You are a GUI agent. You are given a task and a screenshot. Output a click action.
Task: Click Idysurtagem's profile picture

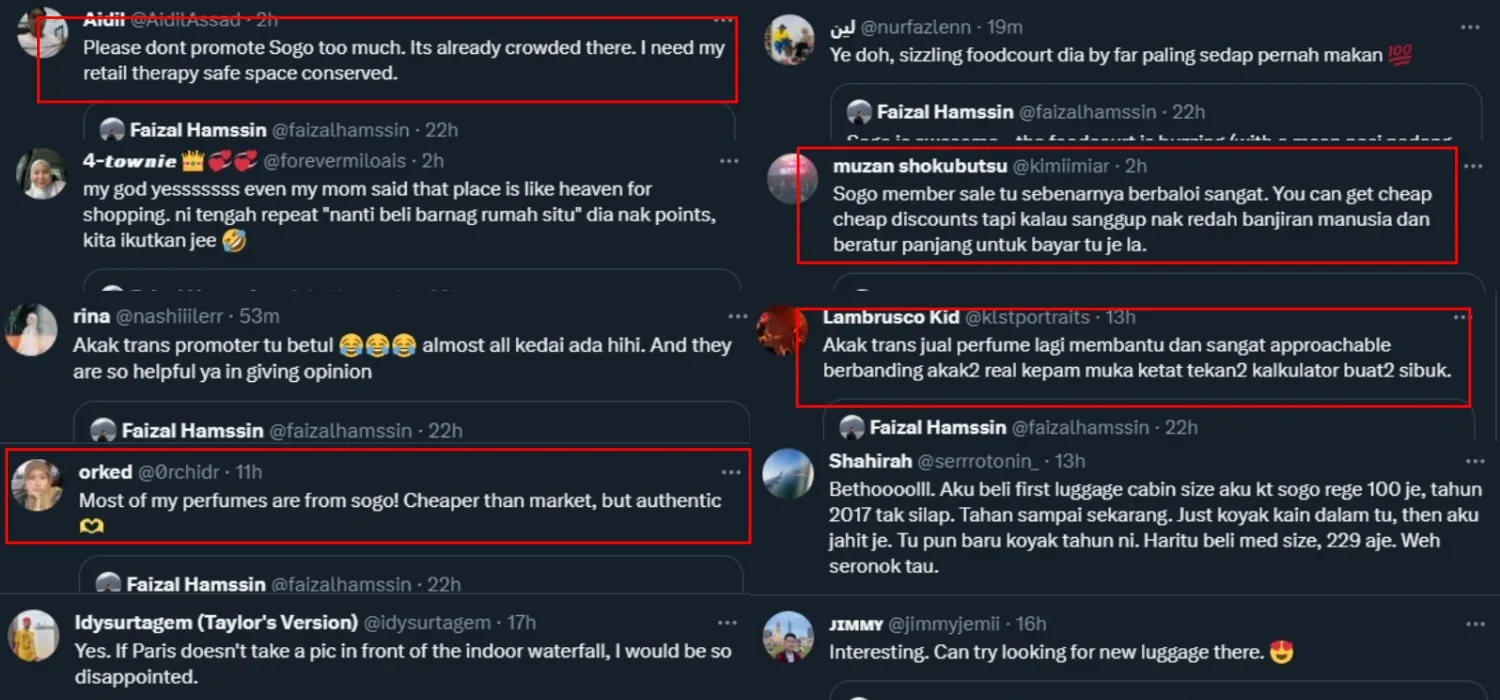click(33, 636)
